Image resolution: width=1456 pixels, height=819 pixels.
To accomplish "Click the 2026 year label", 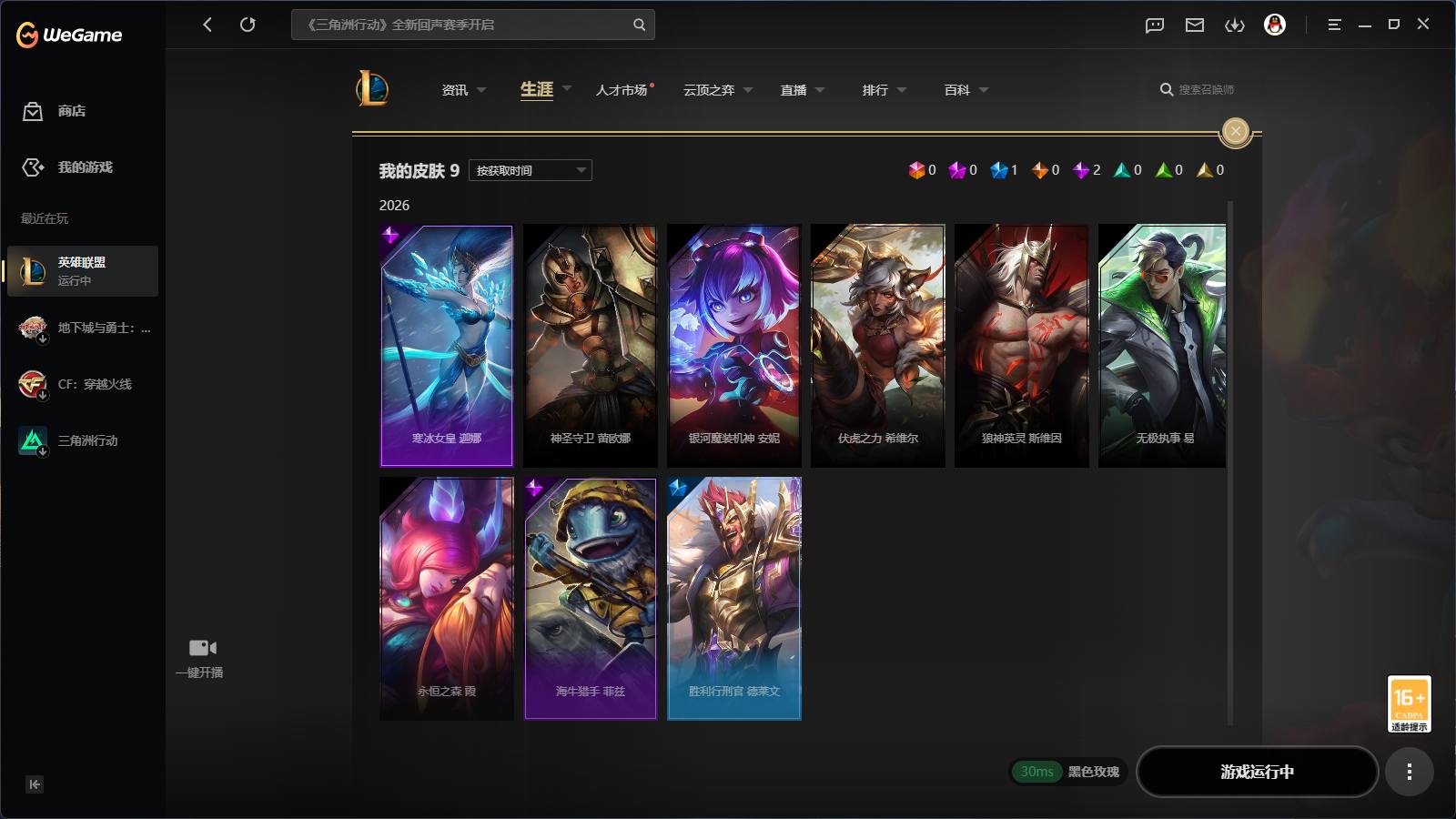I will 394,206.
